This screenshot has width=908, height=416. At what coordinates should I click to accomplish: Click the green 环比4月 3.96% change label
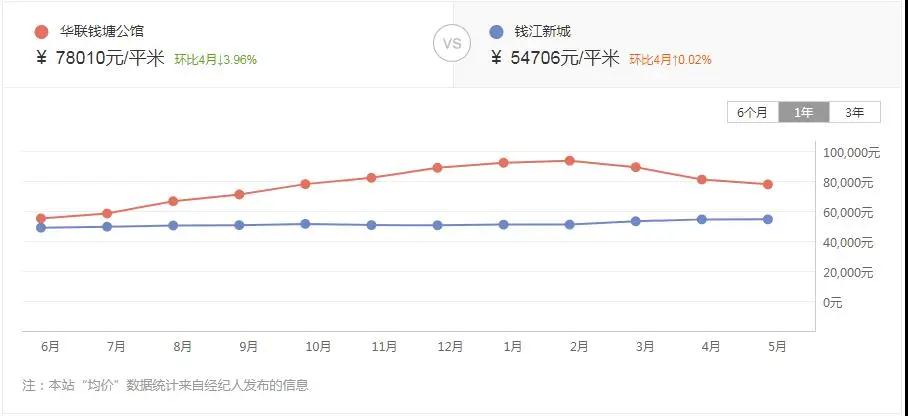[x=215, y=60]
